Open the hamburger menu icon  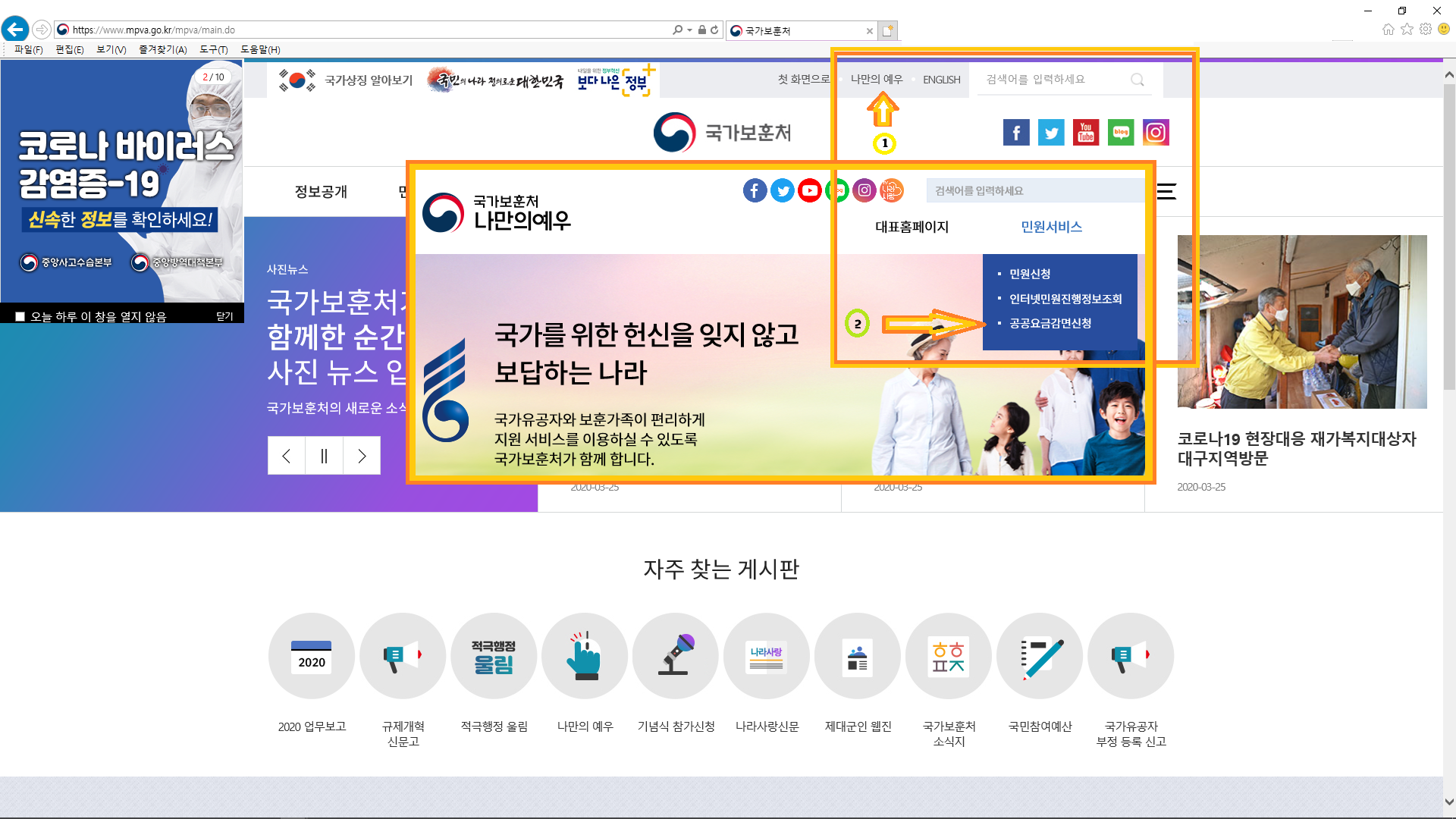click(x=1167, y=191)
